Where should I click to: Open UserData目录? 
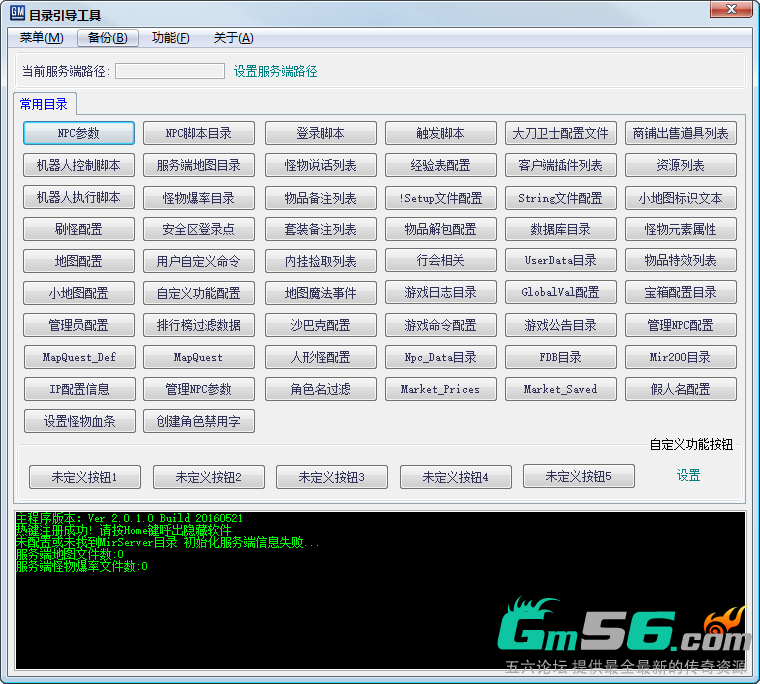[561, 260]
